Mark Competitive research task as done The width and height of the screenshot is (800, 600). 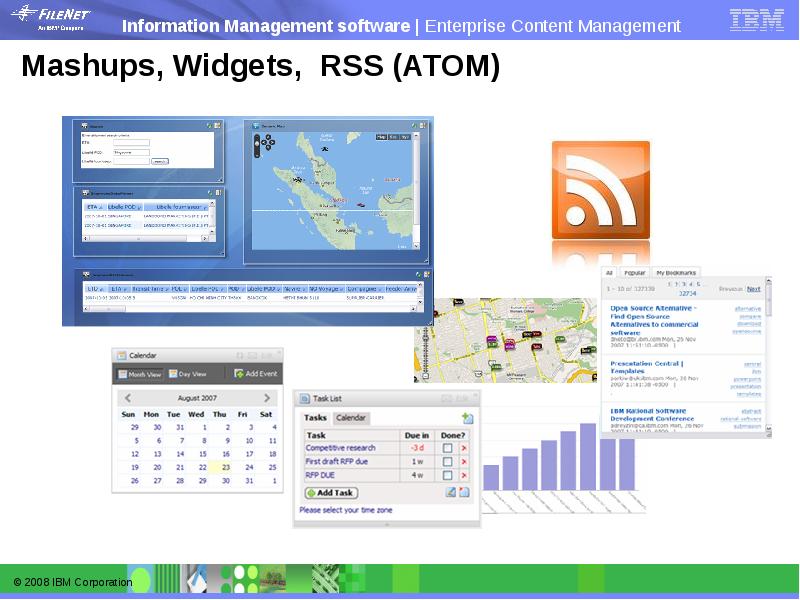(x=447, y=448)
